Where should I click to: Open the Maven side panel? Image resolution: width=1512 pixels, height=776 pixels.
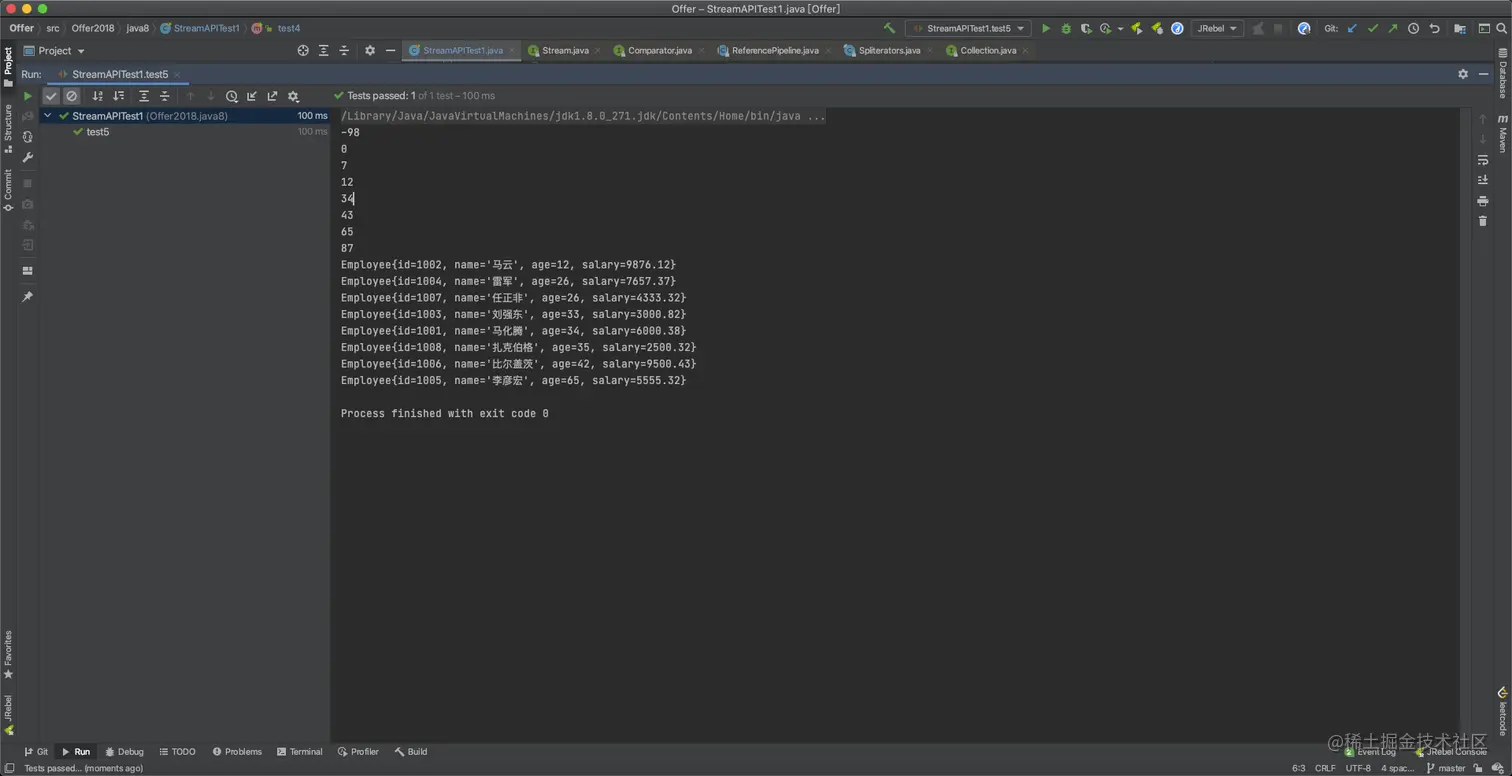pos(1502,133)
